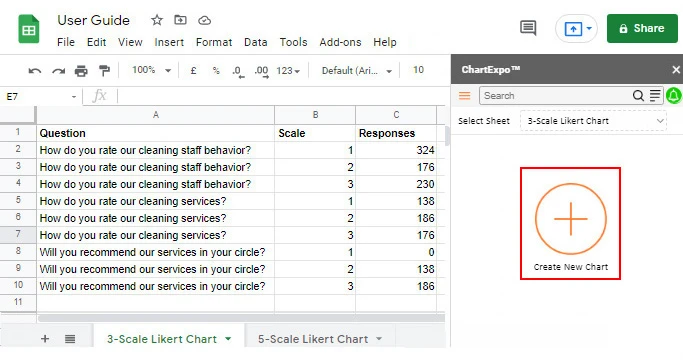Decrease decimal places

click(238, 71)
